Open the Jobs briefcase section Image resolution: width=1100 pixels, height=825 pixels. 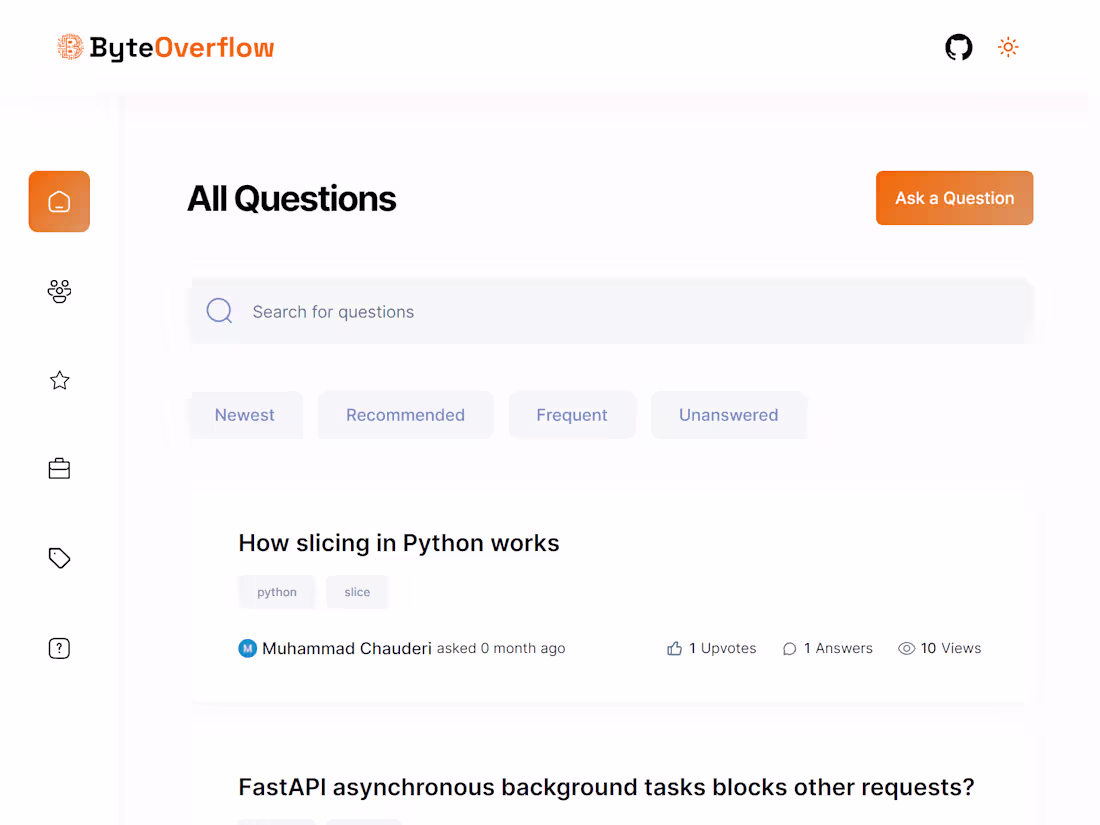pos(59,467)
